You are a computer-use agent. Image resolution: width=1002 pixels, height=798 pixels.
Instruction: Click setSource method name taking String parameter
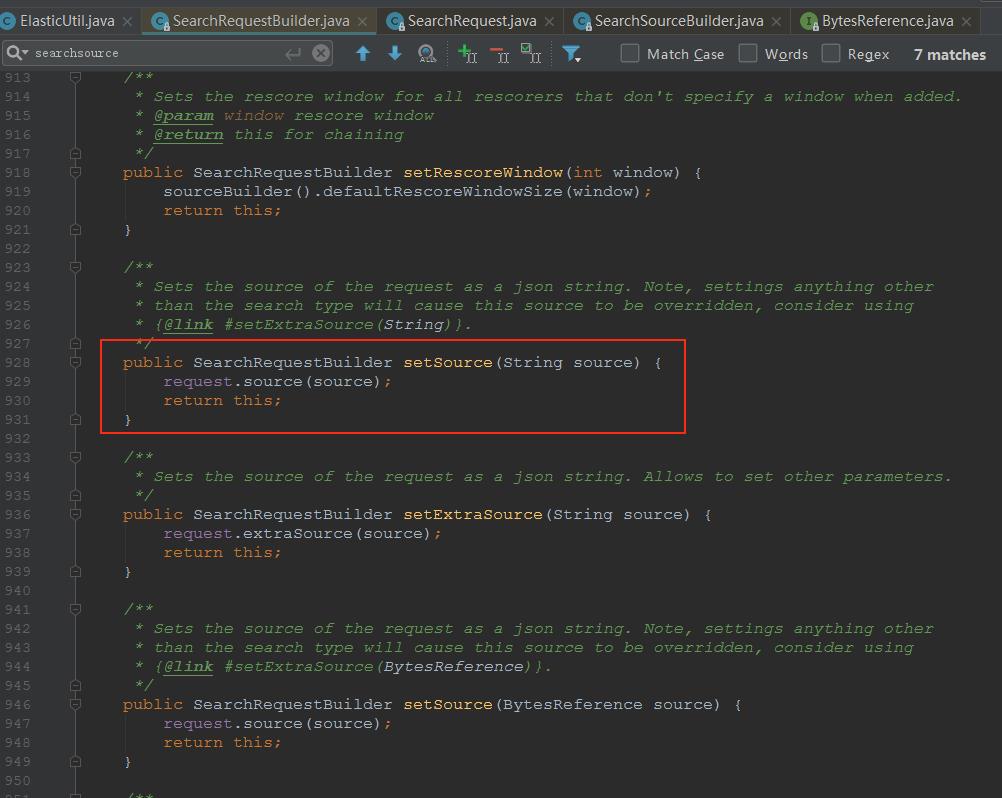point(448,362)
